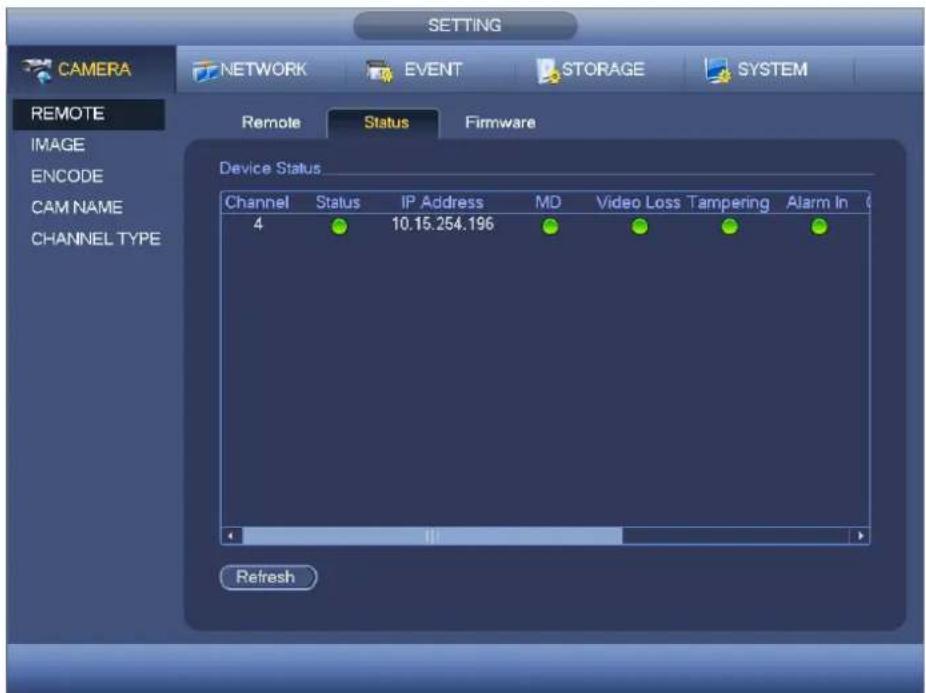Click the Video Loss column header
Screen dimensions: 926x693
638,202
